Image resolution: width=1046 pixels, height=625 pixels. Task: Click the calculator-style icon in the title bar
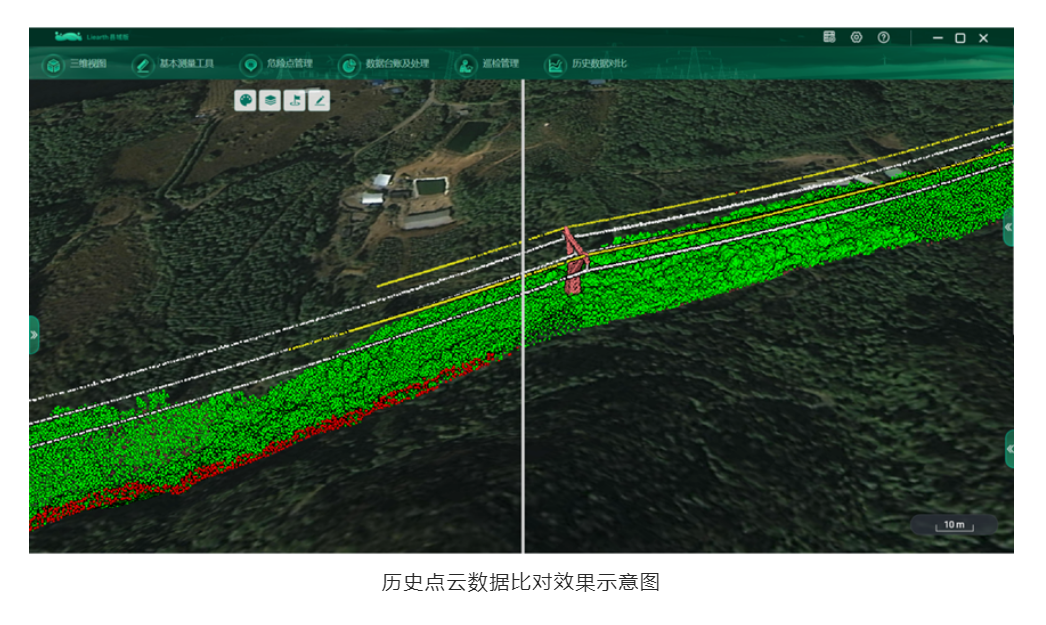pos(829,37)
